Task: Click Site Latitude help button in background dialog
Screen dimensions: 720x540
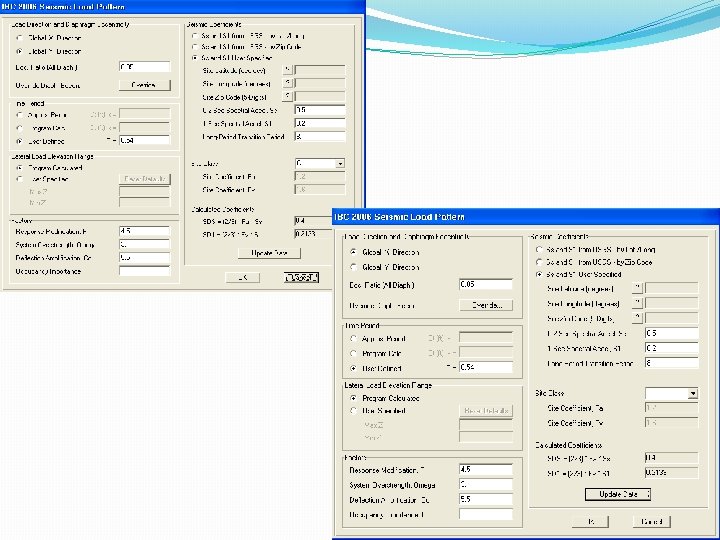Action: (287, 70)
